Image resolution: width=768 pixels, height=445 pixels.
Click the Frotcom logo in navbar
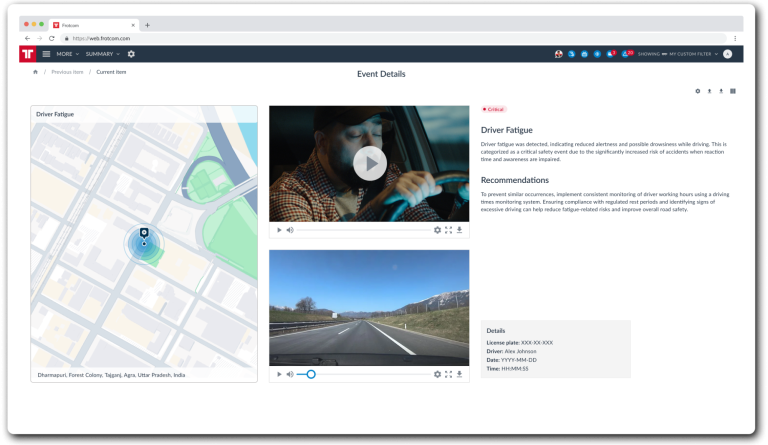pos(28,54)
